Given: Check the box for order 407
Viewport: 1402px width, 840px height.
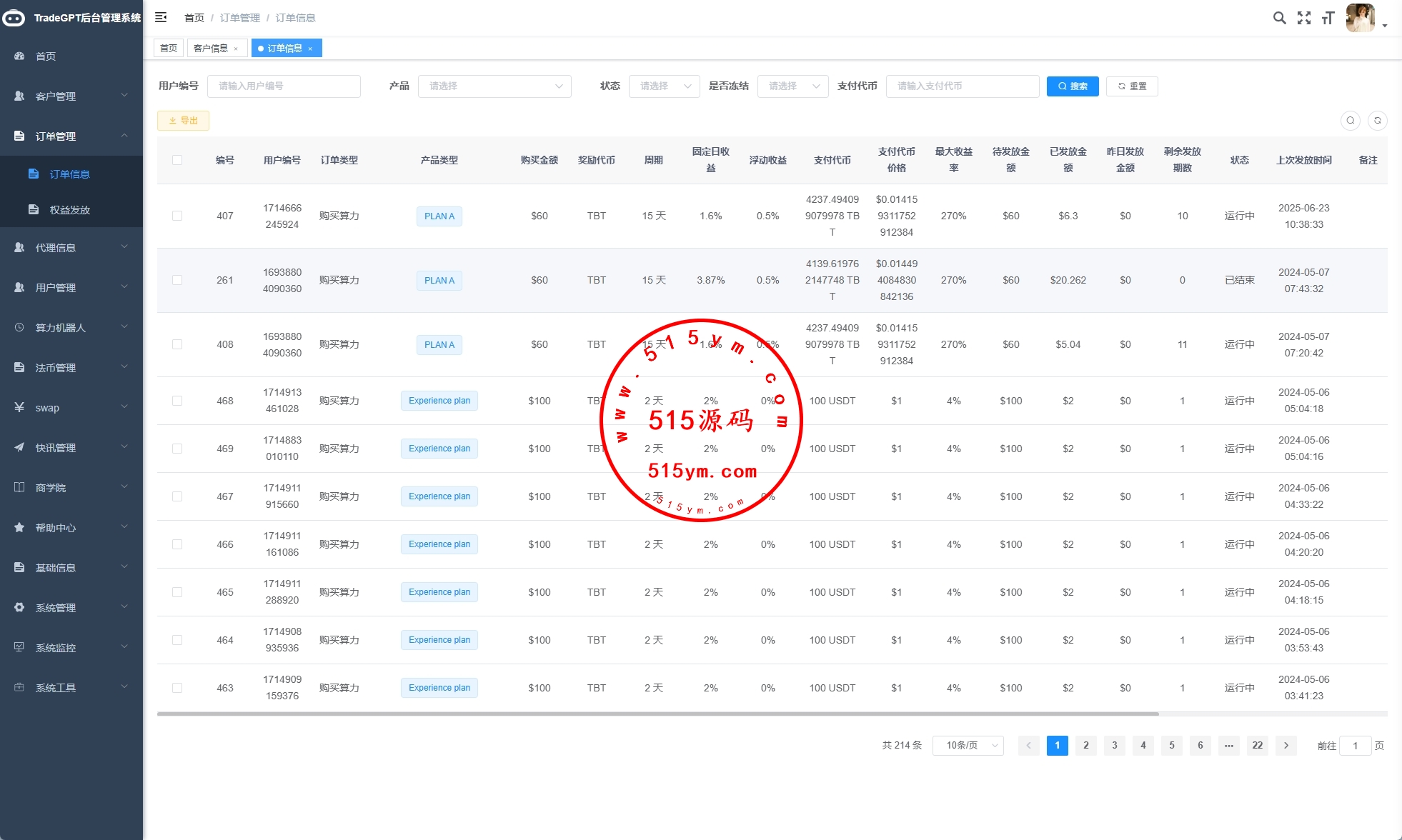Looking at the screenshot, I should click(x=177, y=216).
